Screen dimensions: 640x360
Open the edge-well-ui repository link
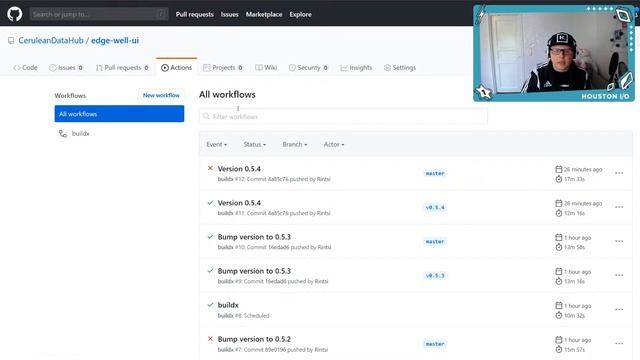115,40
